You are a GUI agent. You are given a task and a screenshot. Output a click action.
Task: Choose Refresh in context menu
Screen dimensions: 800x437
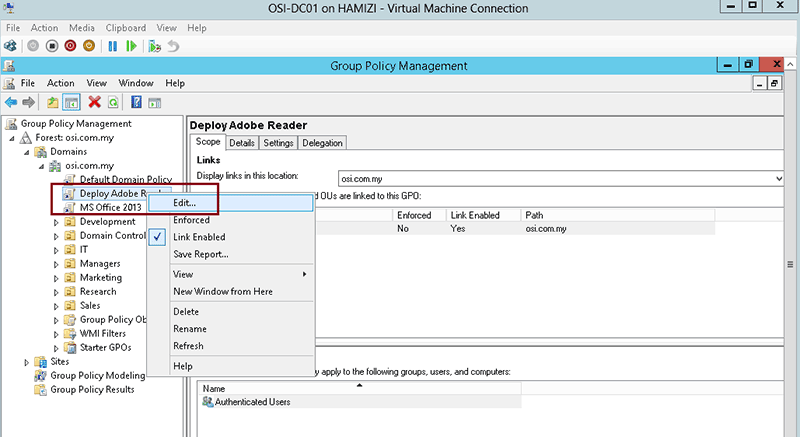tap(231, 346)
